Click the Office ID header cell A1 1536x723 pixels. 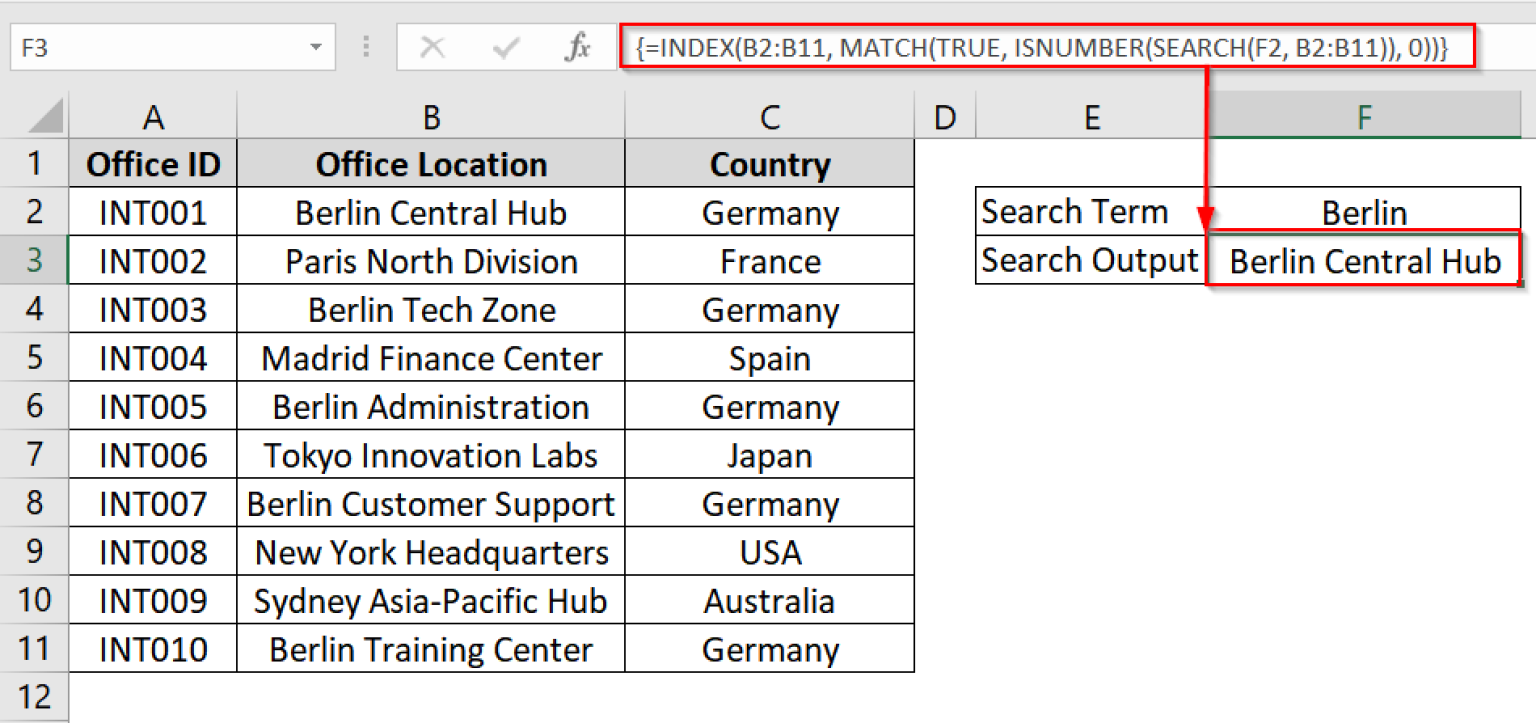(x=152, y=163)
